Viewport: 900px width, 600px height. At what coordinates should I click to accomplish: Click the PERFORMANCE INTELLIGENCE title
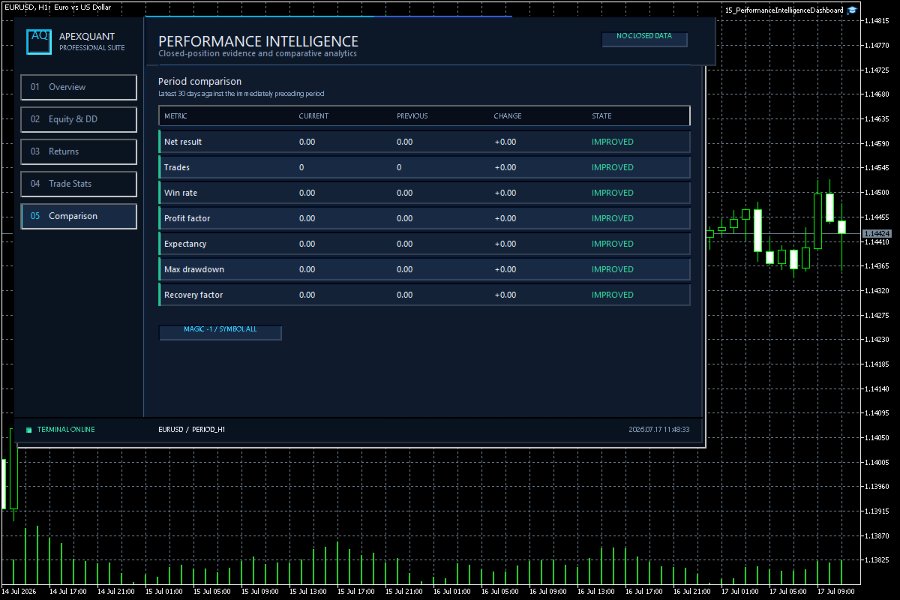tap(258, 41)
